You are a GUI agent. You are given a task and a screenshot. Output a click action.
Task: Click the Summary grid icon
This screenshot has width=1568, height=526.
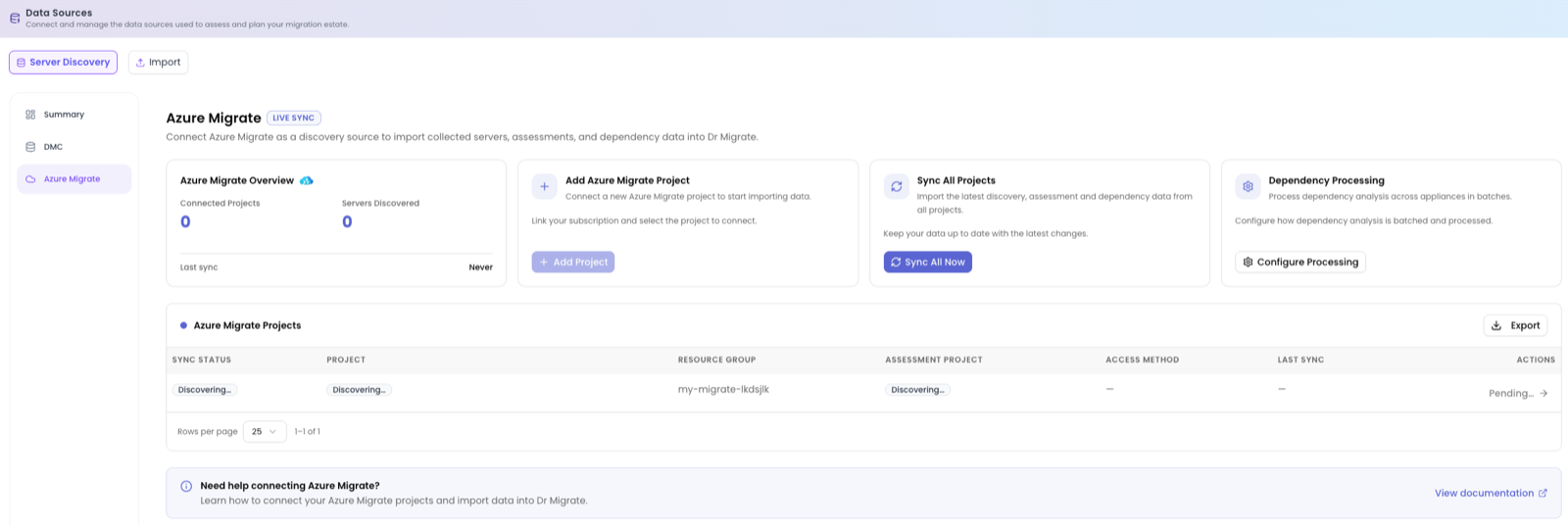tap(30, 115)
